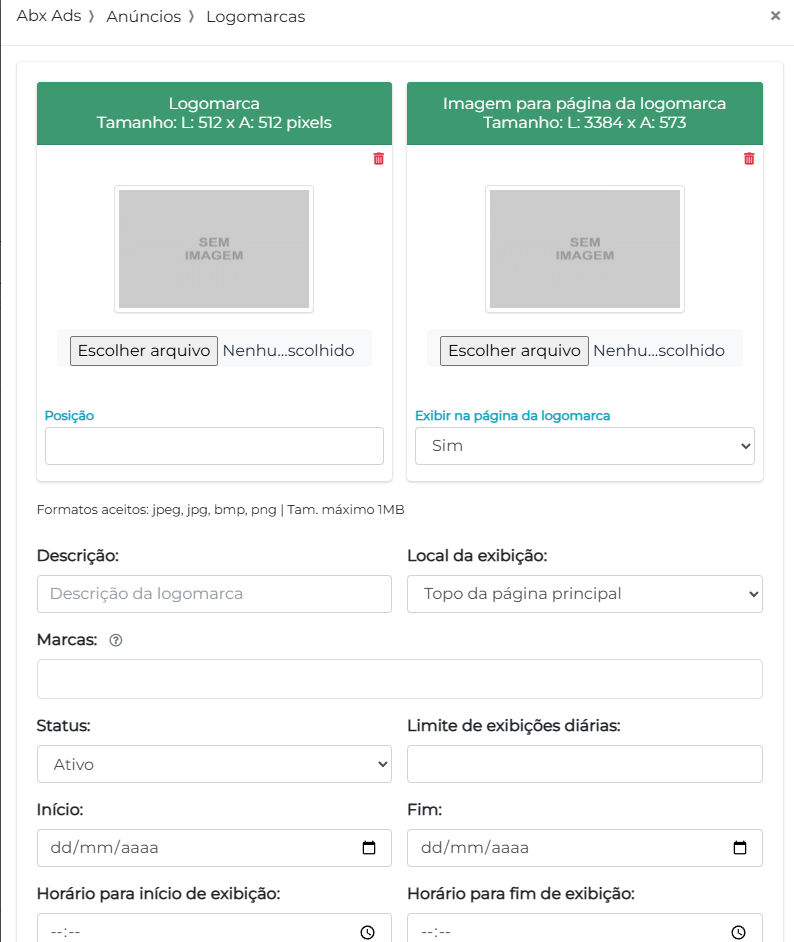Image resolution: width=794 pixels, height=942 pixels.
Task: Click Escolher arquivo for the logomarca page image
Action: click(514, 351)
